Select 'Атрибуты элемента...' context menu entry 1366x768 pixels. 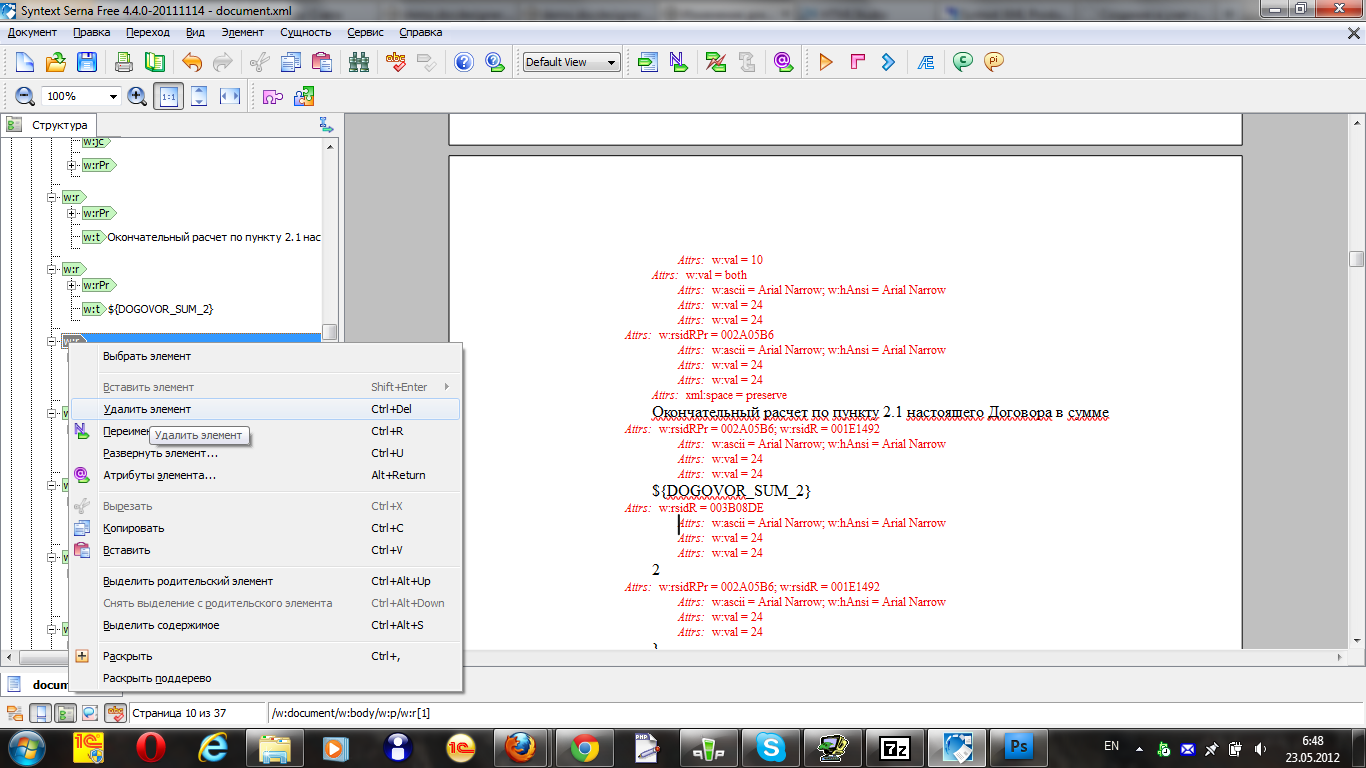click(x=159, y=475)
